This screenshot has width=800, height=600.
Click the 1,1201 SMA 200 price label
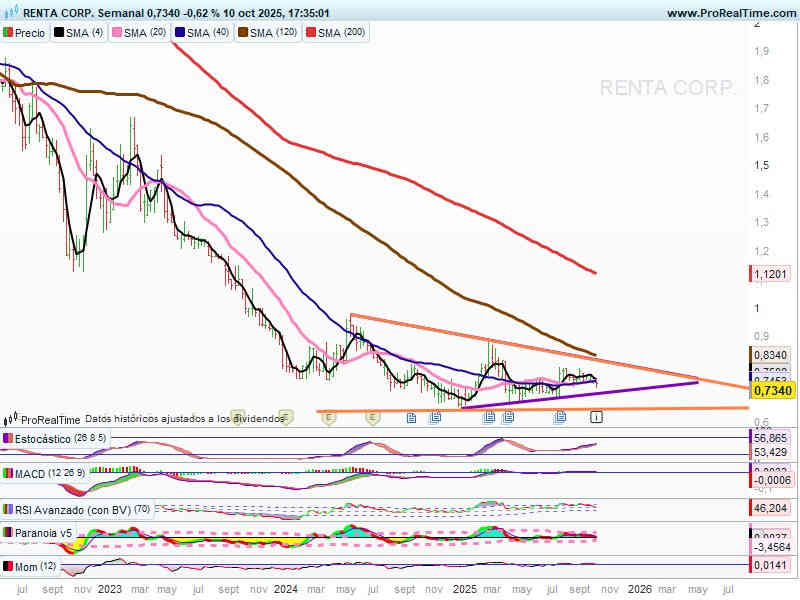click(x=773, y=274)
